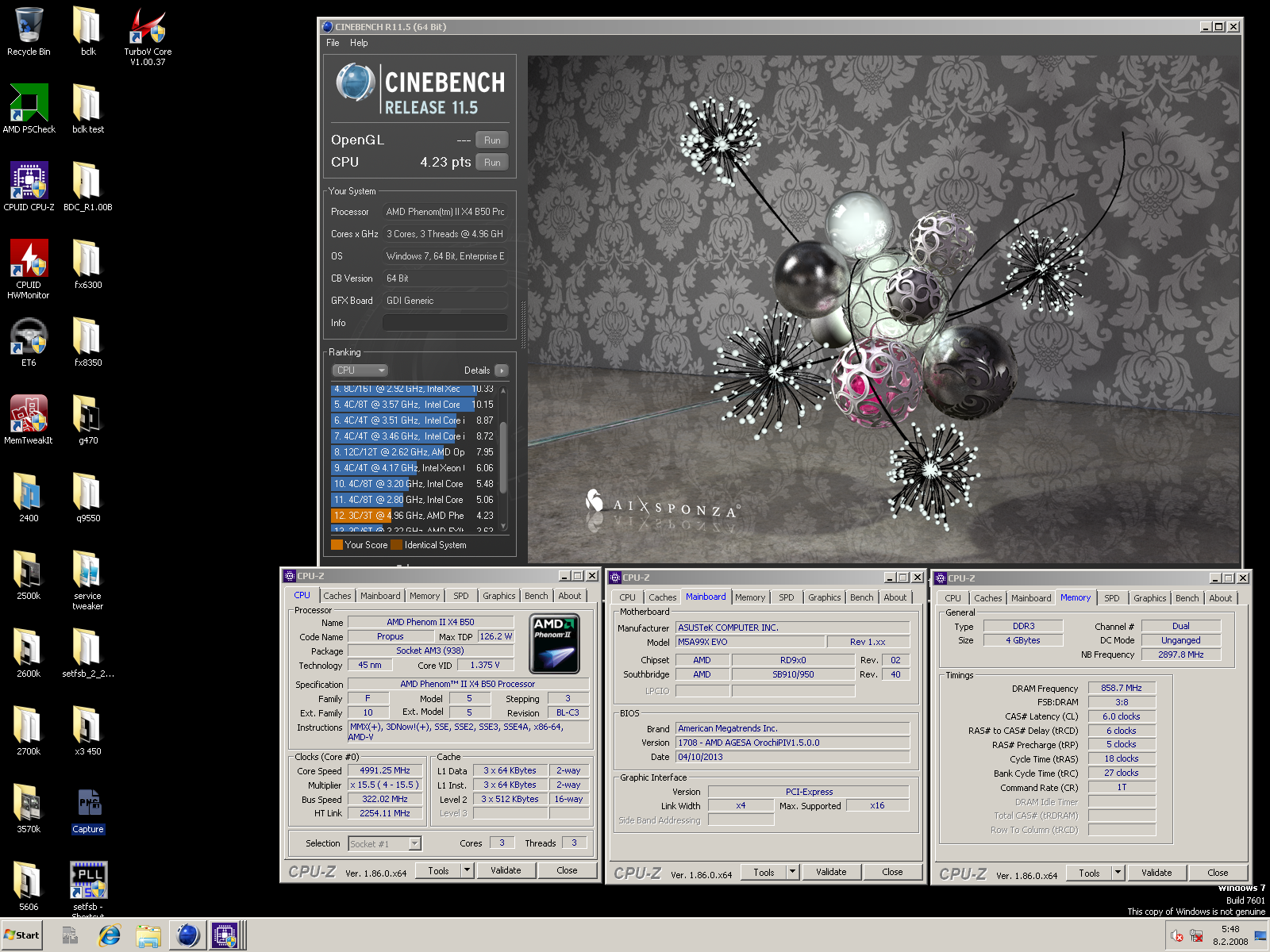
Task: Select the motherboard model M5A99X EVO field
Action: click(749, 642)
